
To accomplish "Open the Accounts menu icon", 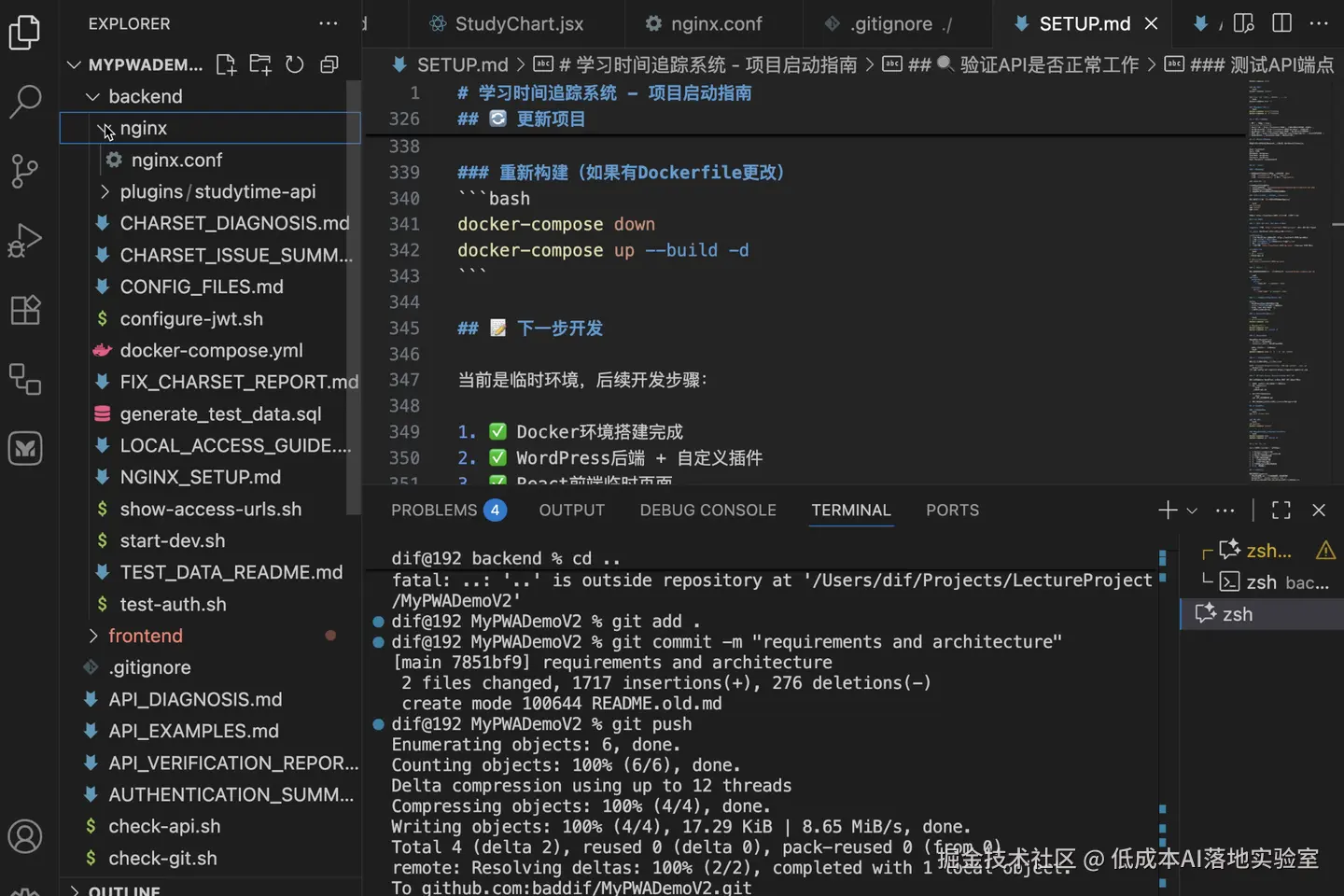I will tap(24, 836).
